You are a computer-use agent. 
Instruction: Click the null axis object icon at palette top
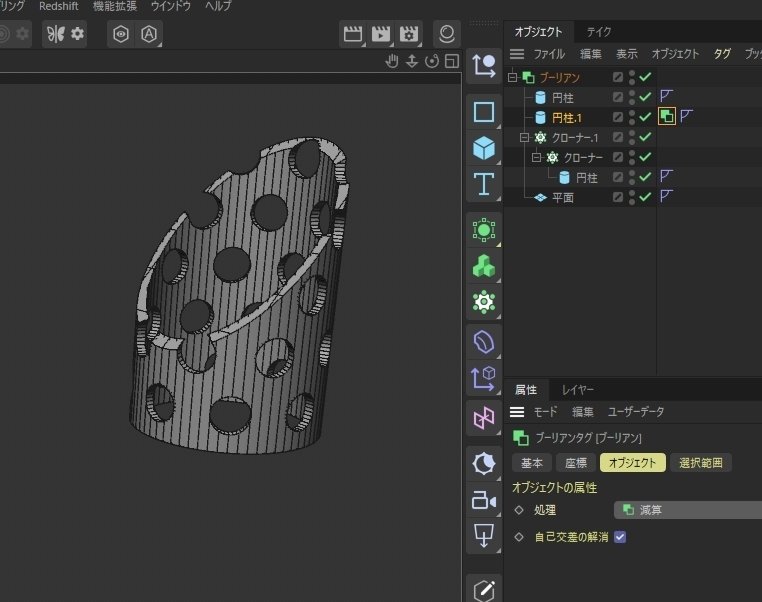tap(484, 66)
